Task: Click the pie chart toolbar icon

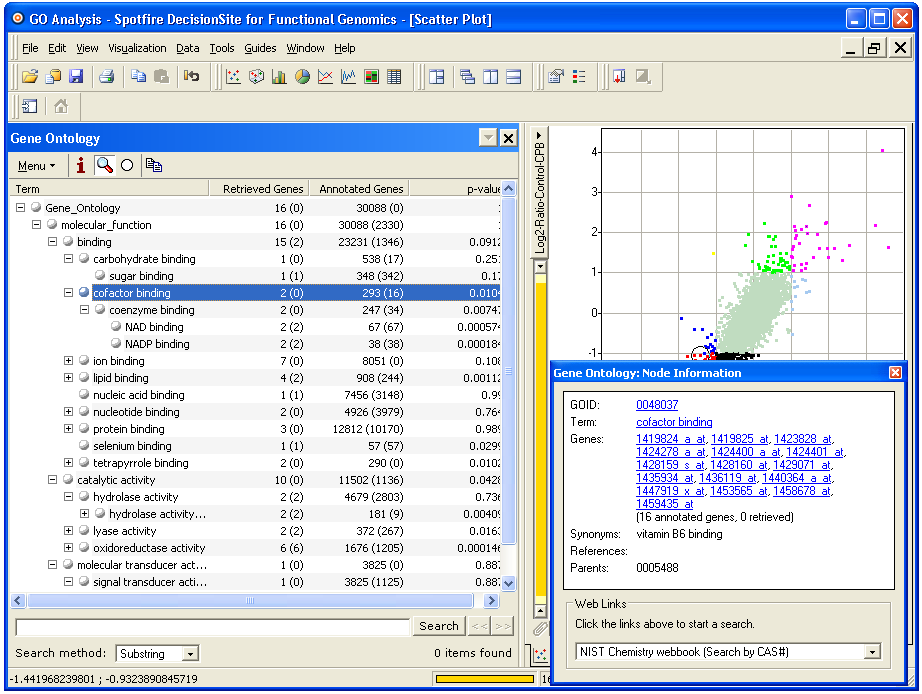Action: tap(302, 77)
